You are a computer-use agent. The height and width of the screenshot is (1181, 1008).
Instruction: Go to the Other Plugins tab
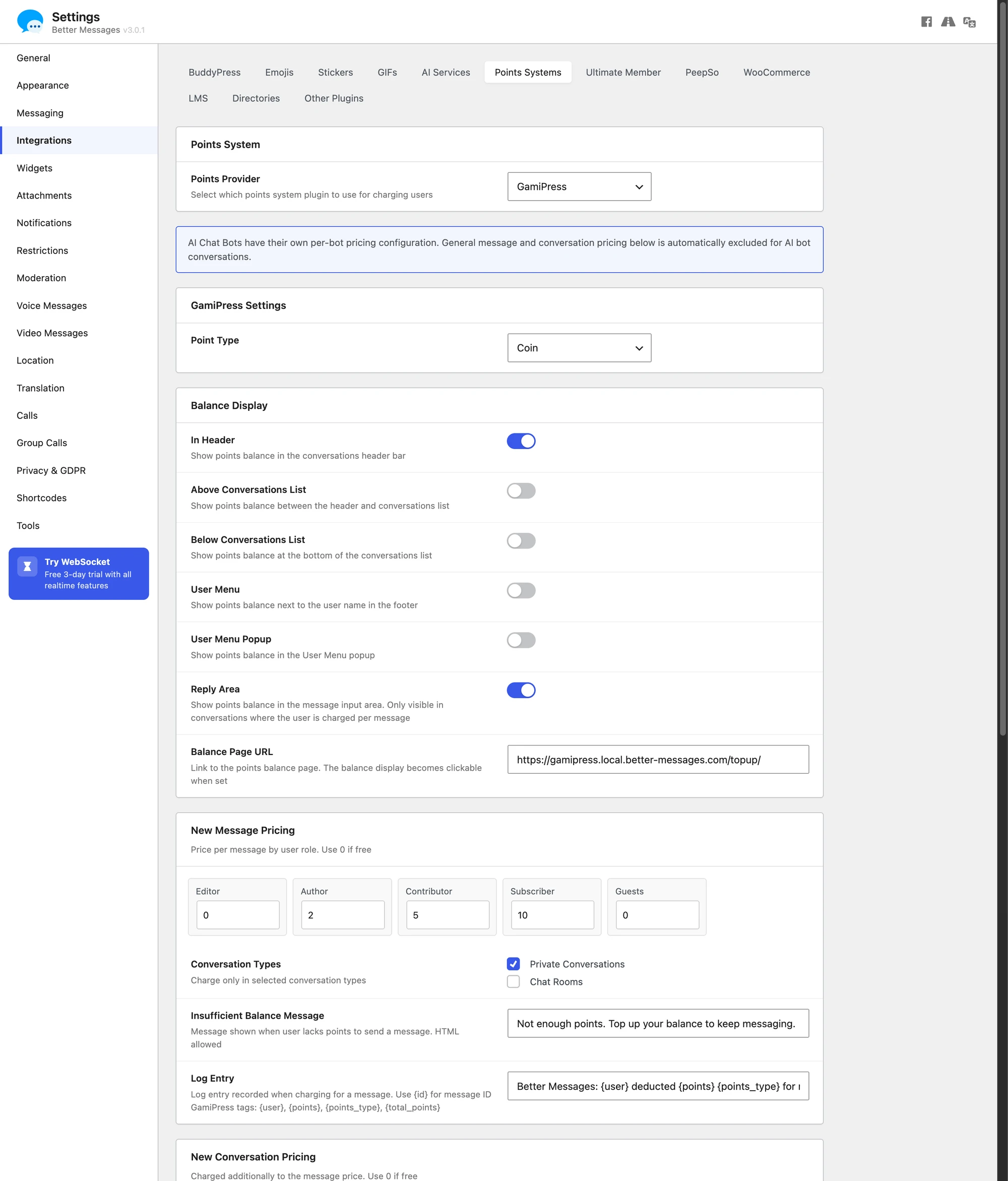coord(334,98)
